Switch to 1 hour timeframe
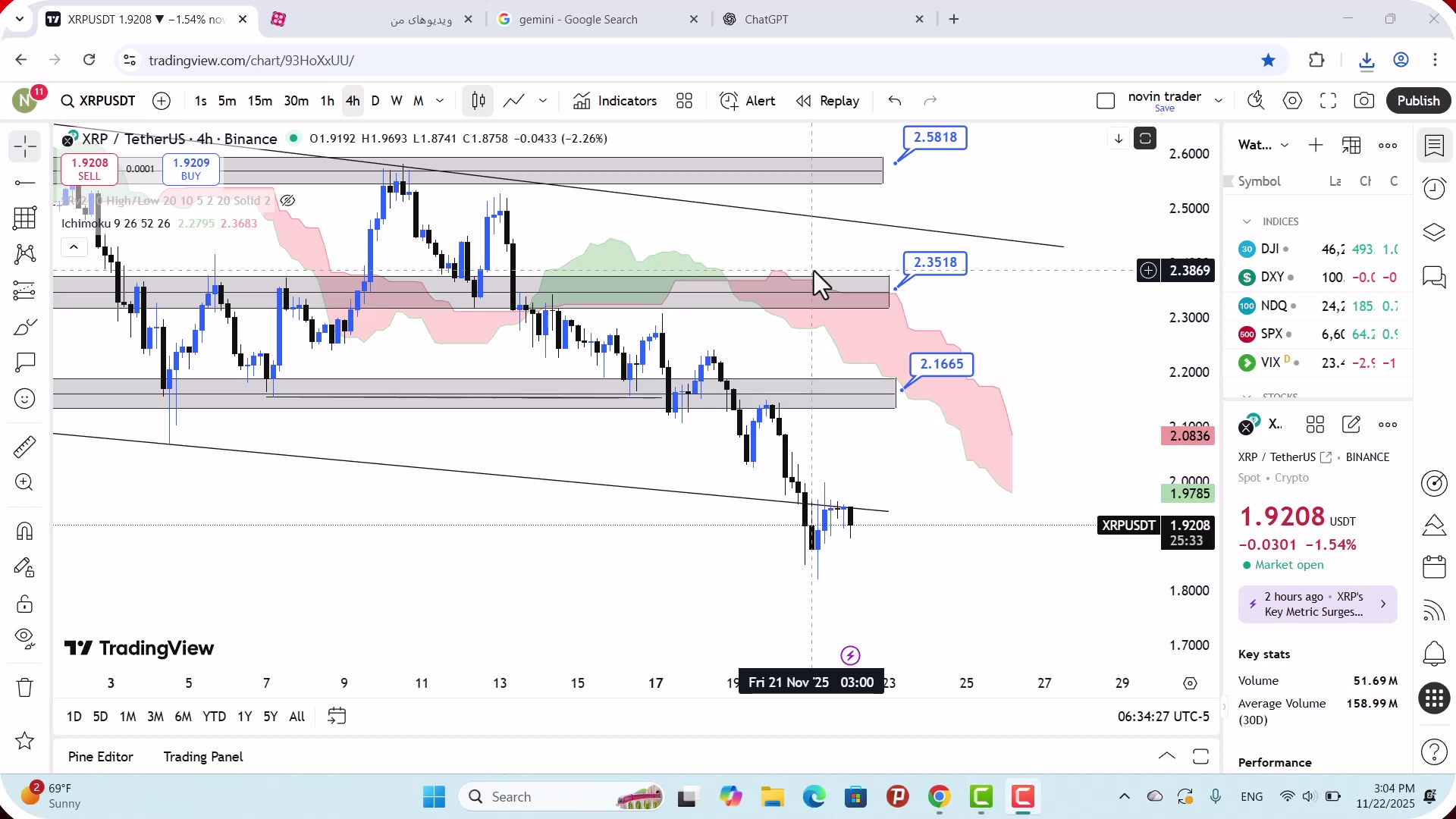The width and height of the screenshot is (1456, 819). click(327, 101)
